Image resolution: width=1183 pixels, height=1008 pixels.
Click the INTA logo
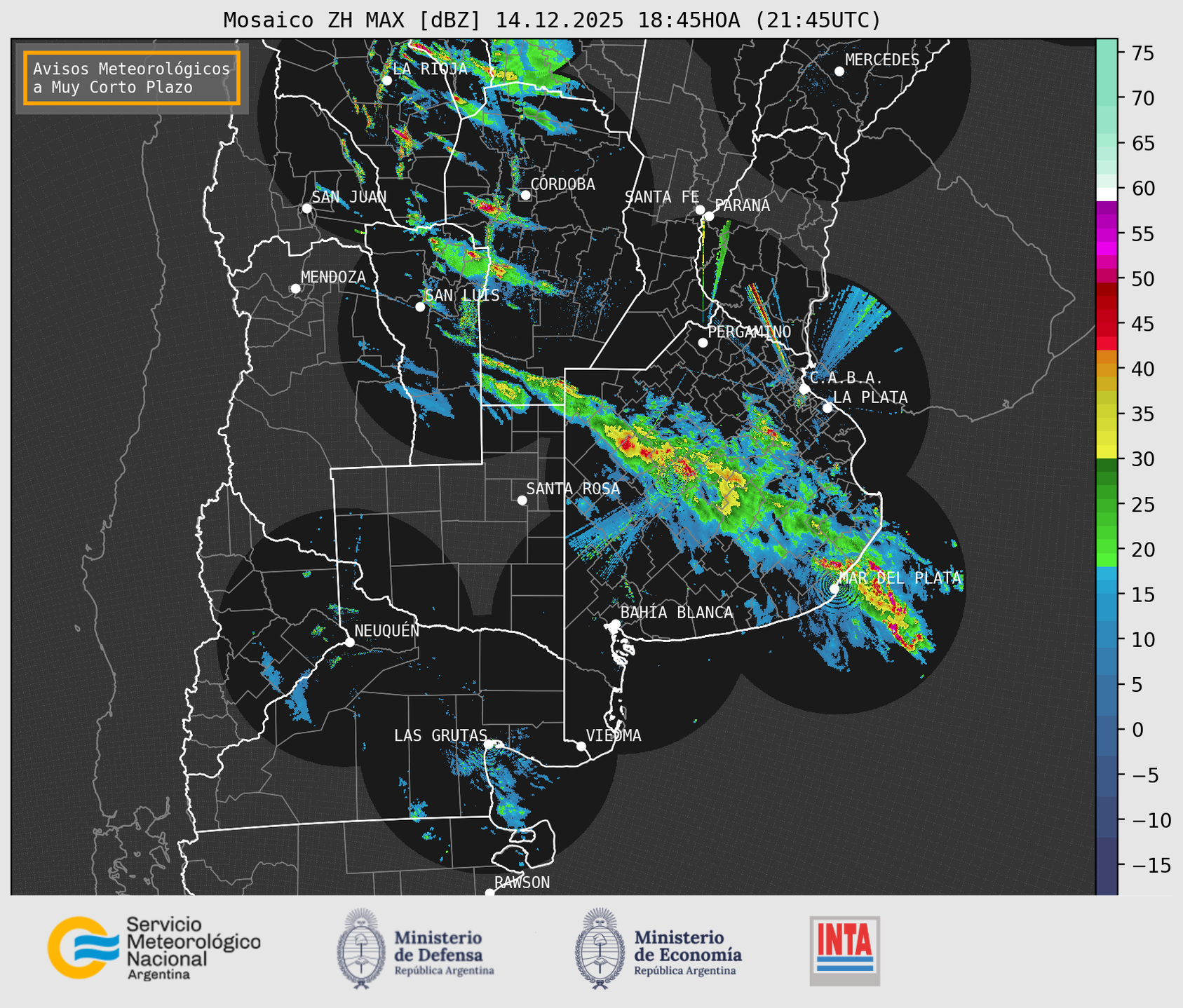[x=844, y=951]
